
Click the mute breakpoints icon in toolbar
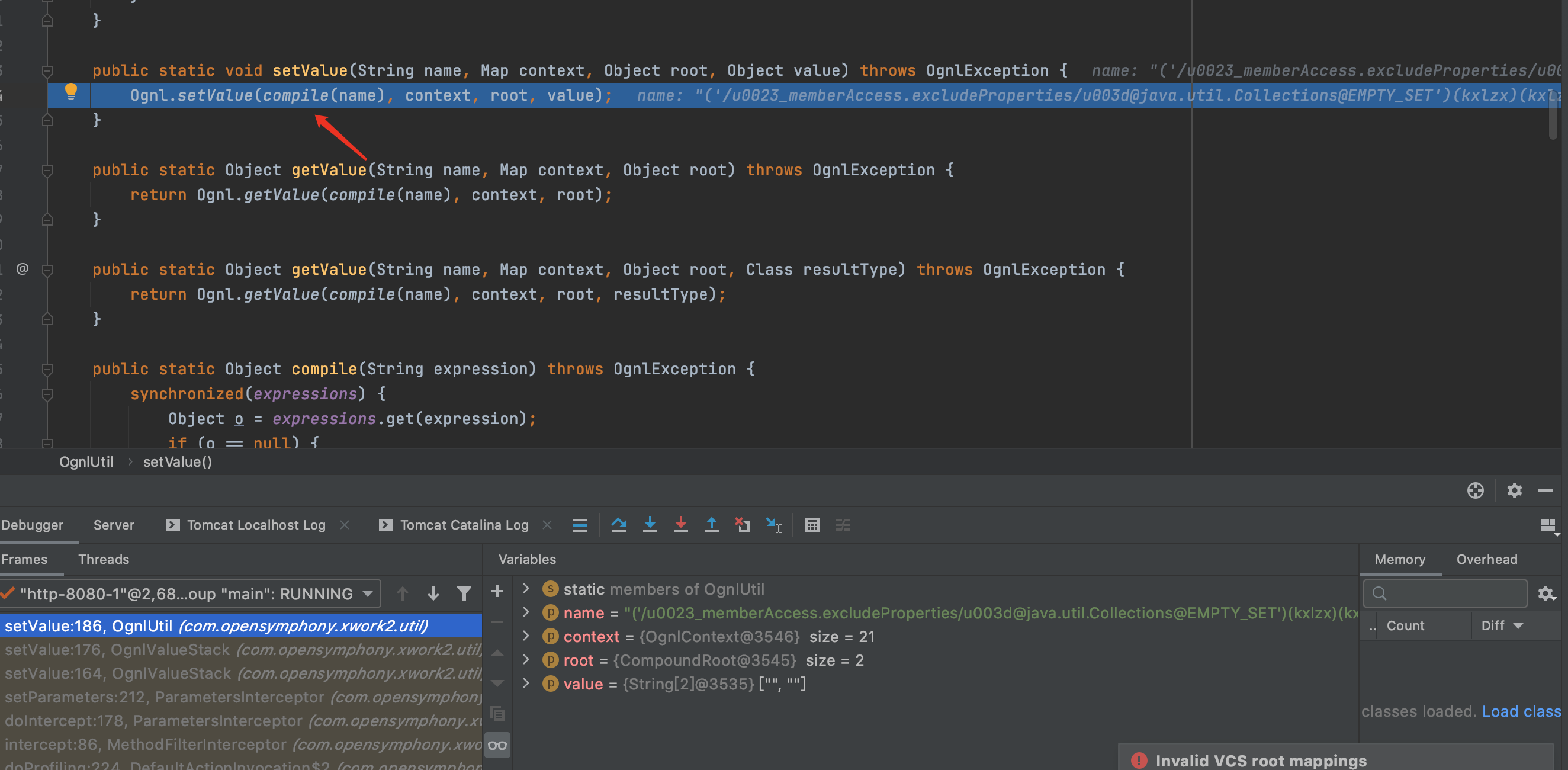click(x=843, y=524)
